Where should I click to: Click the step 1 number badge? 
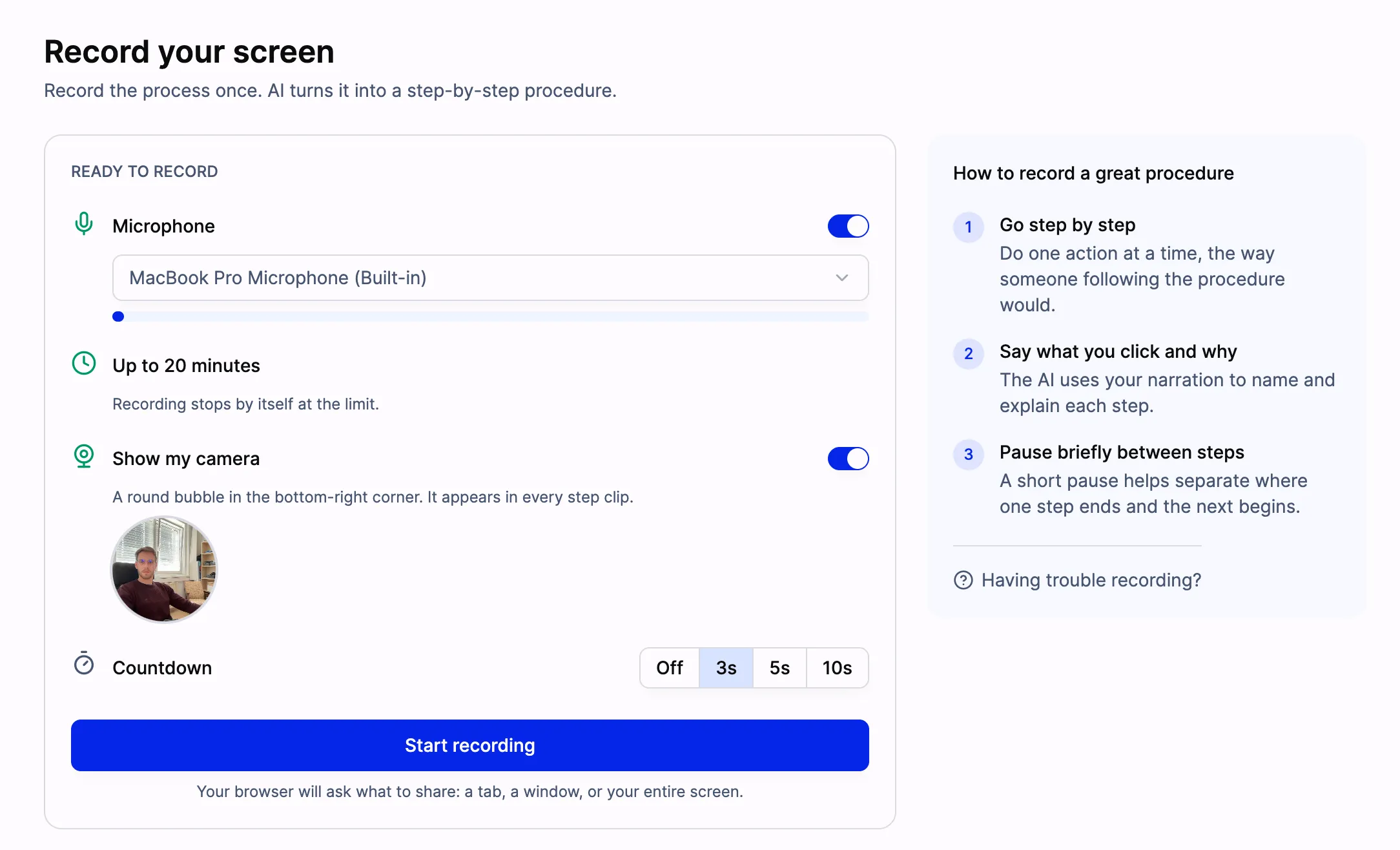click(969, 227)
